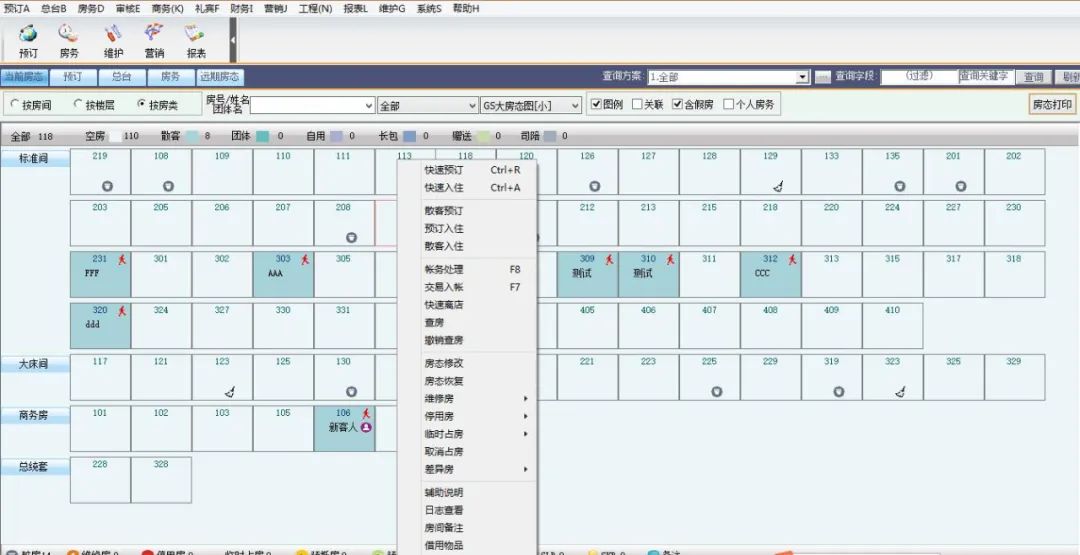Switch to the 远期房态 tab

[220, 77]
